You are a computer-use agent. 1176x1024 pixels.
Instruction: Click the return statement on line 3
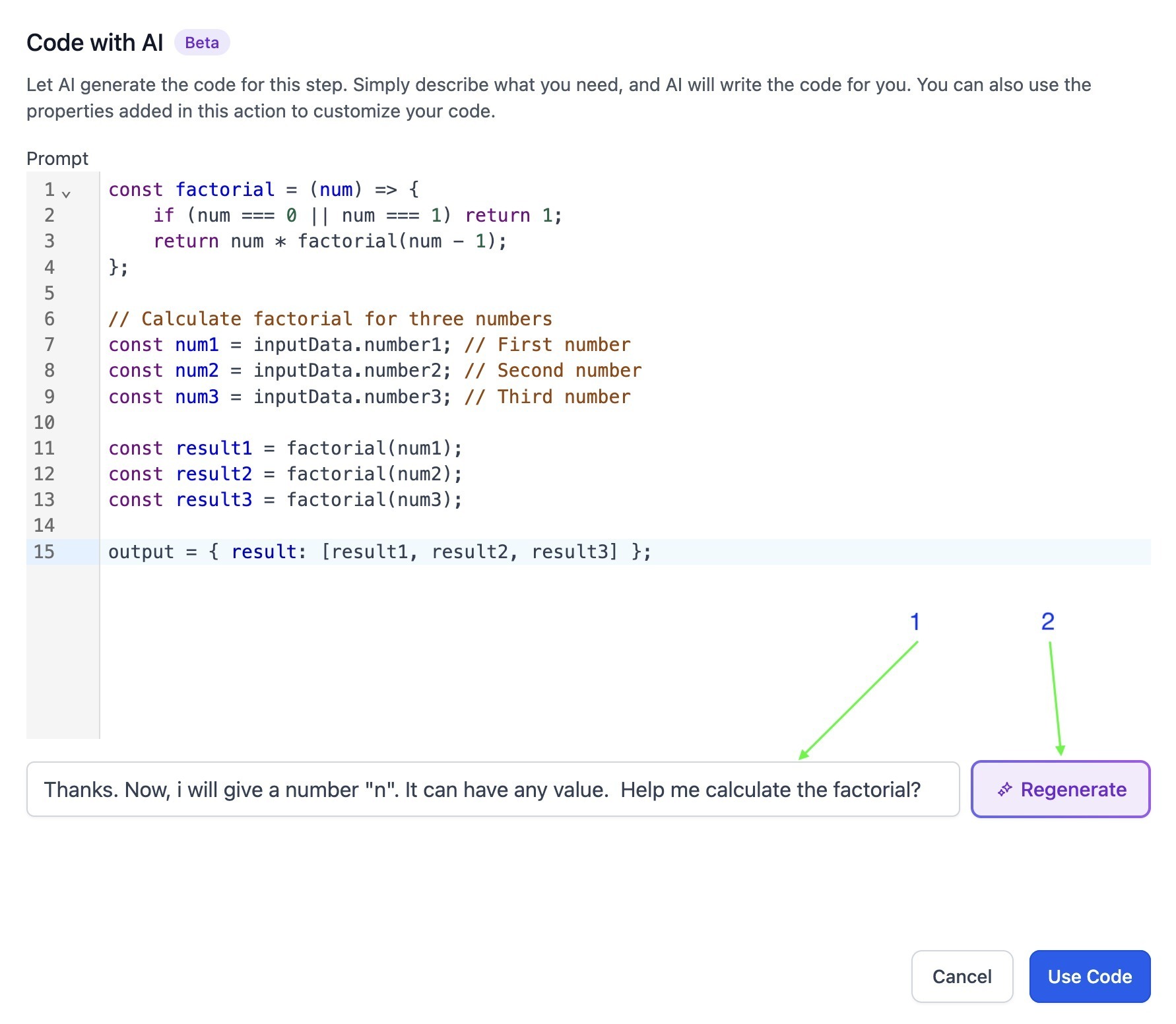(330, 241)
